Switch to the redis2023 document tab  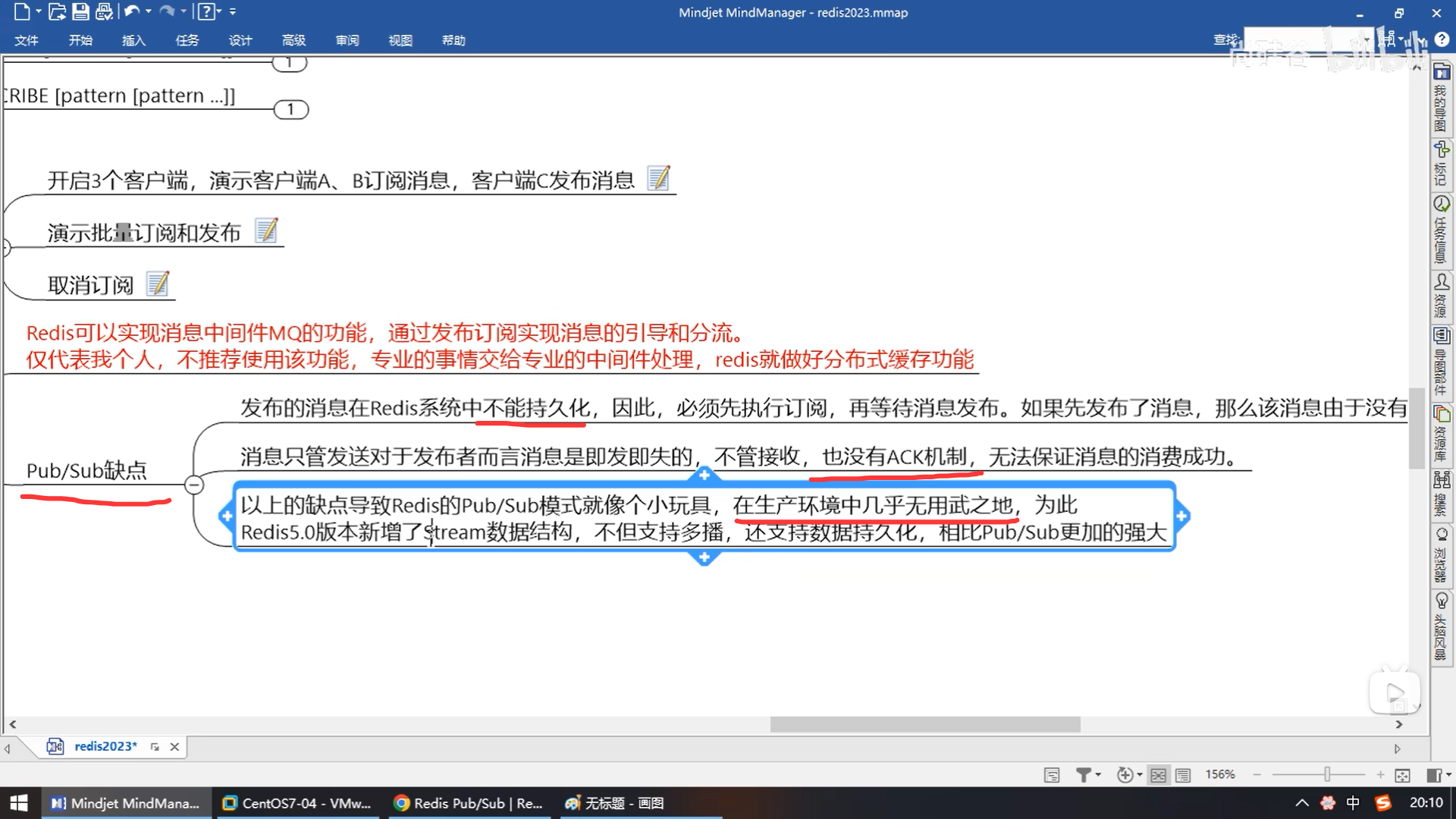tap(105, 746)
